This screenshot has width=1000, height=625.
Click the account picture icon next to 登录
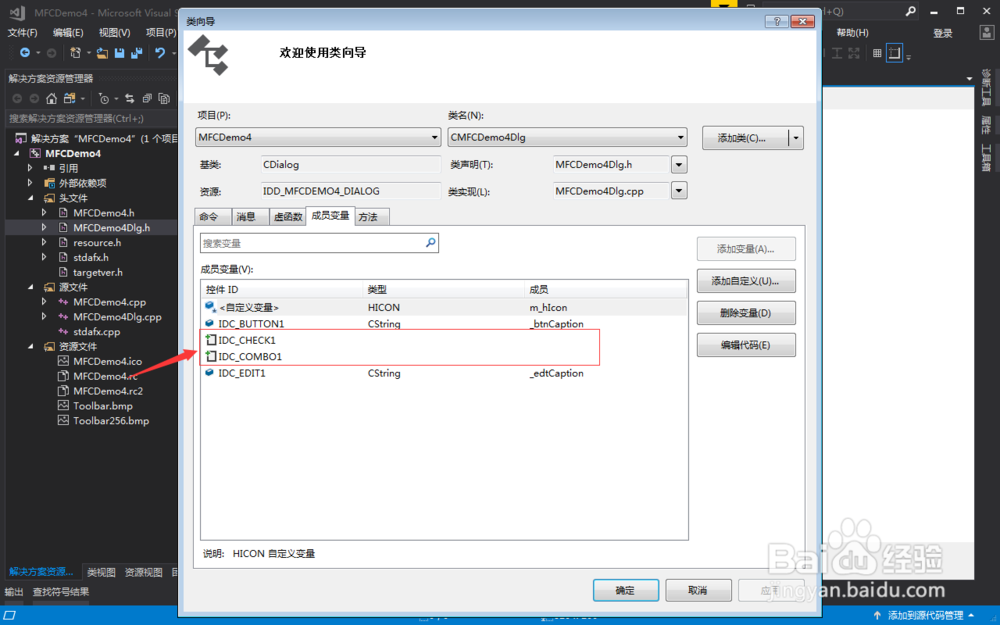(985, 33)
